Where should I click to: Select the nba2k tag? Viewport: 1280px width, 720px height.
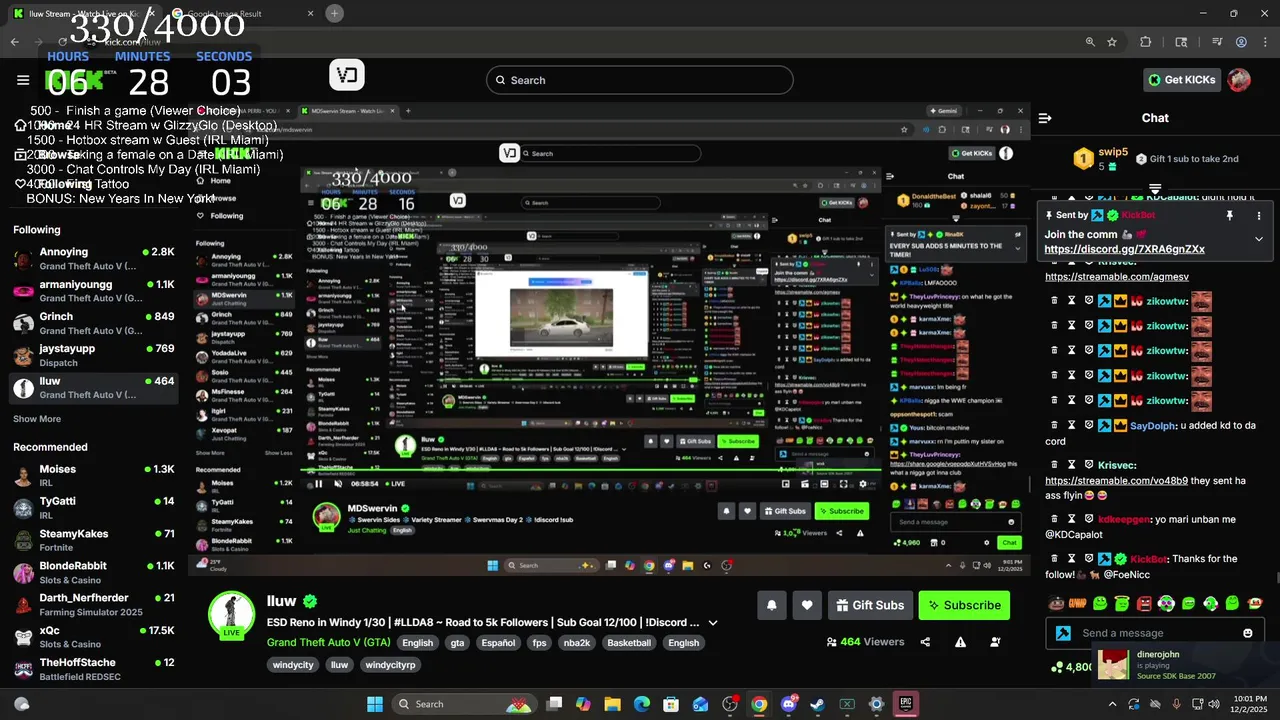coord(577,643)
